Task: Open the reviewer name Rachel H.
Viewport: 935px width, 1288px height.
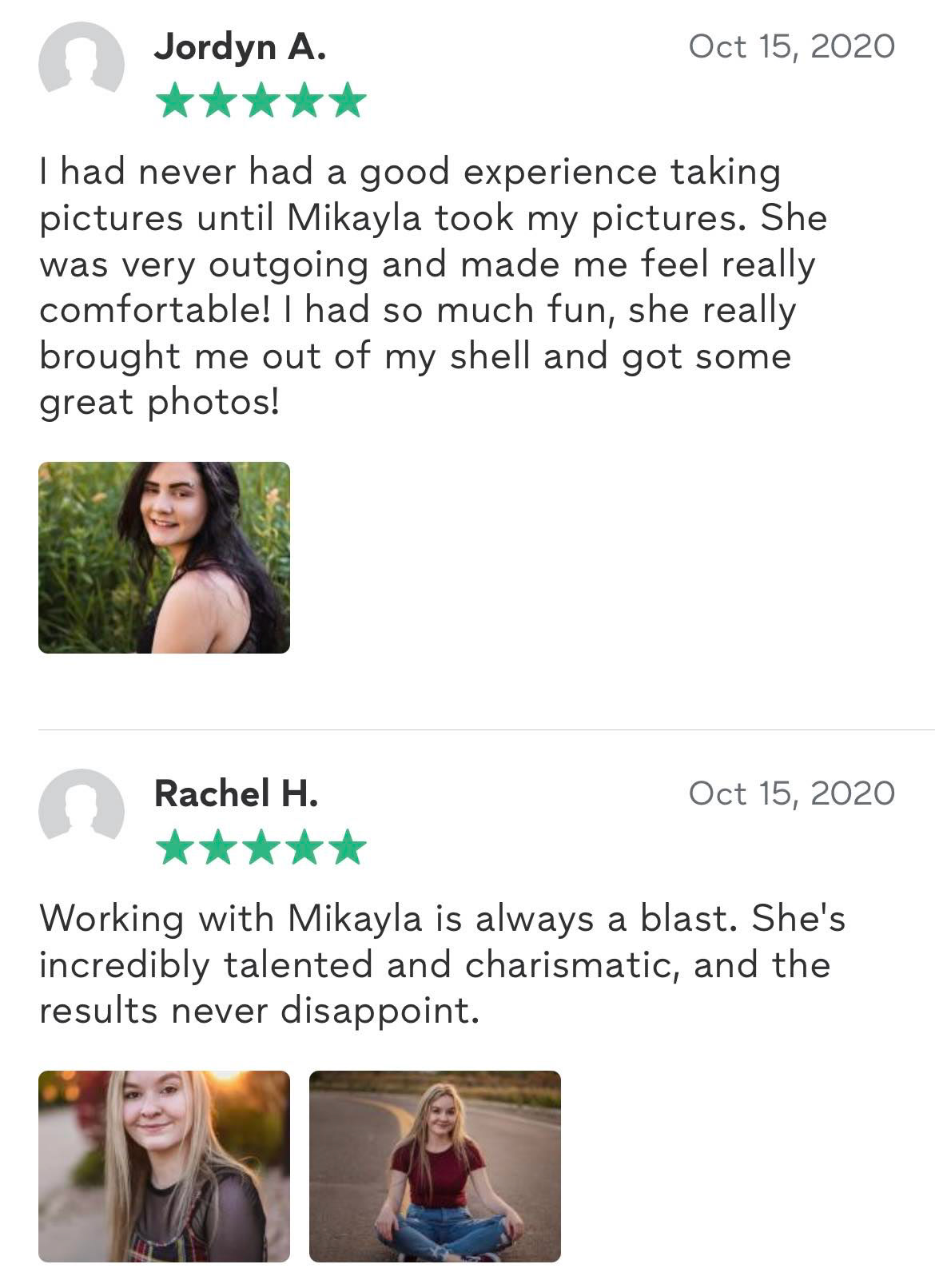Action: click(236, 793)
